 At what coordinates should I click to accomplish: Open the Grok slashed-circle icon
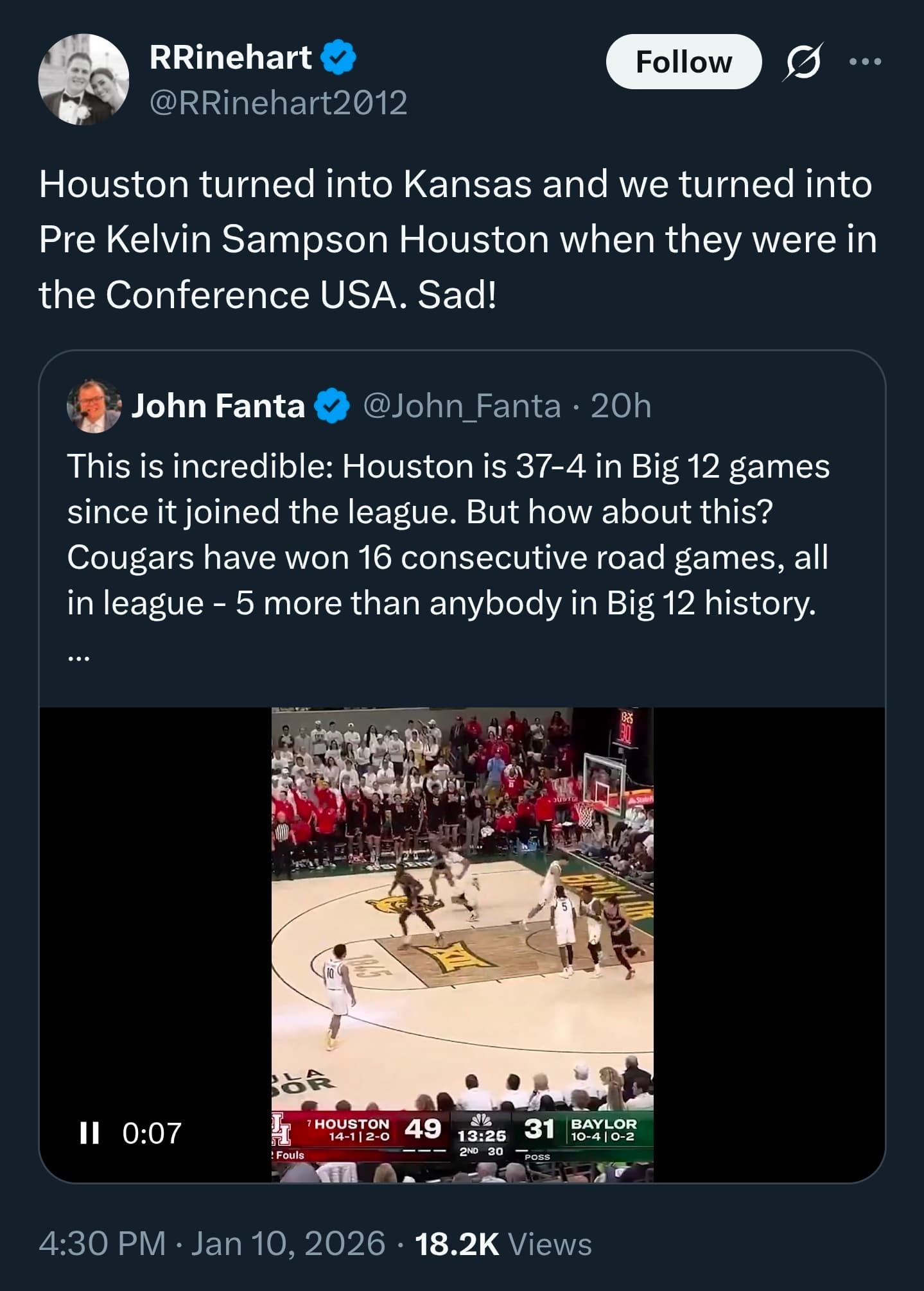point(803,62)
